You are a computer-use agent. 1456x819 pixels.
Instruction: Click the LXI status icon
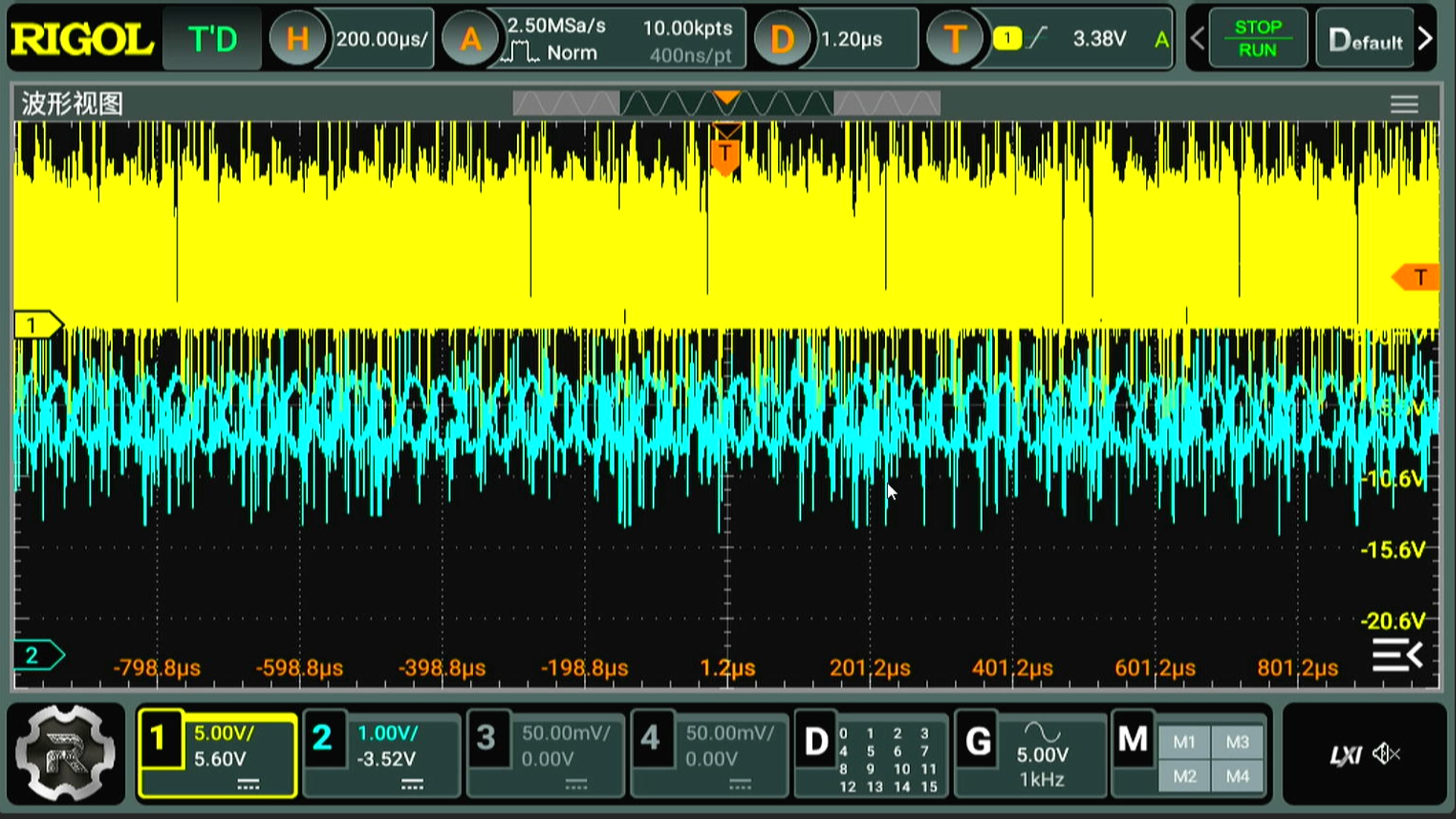1346,755
